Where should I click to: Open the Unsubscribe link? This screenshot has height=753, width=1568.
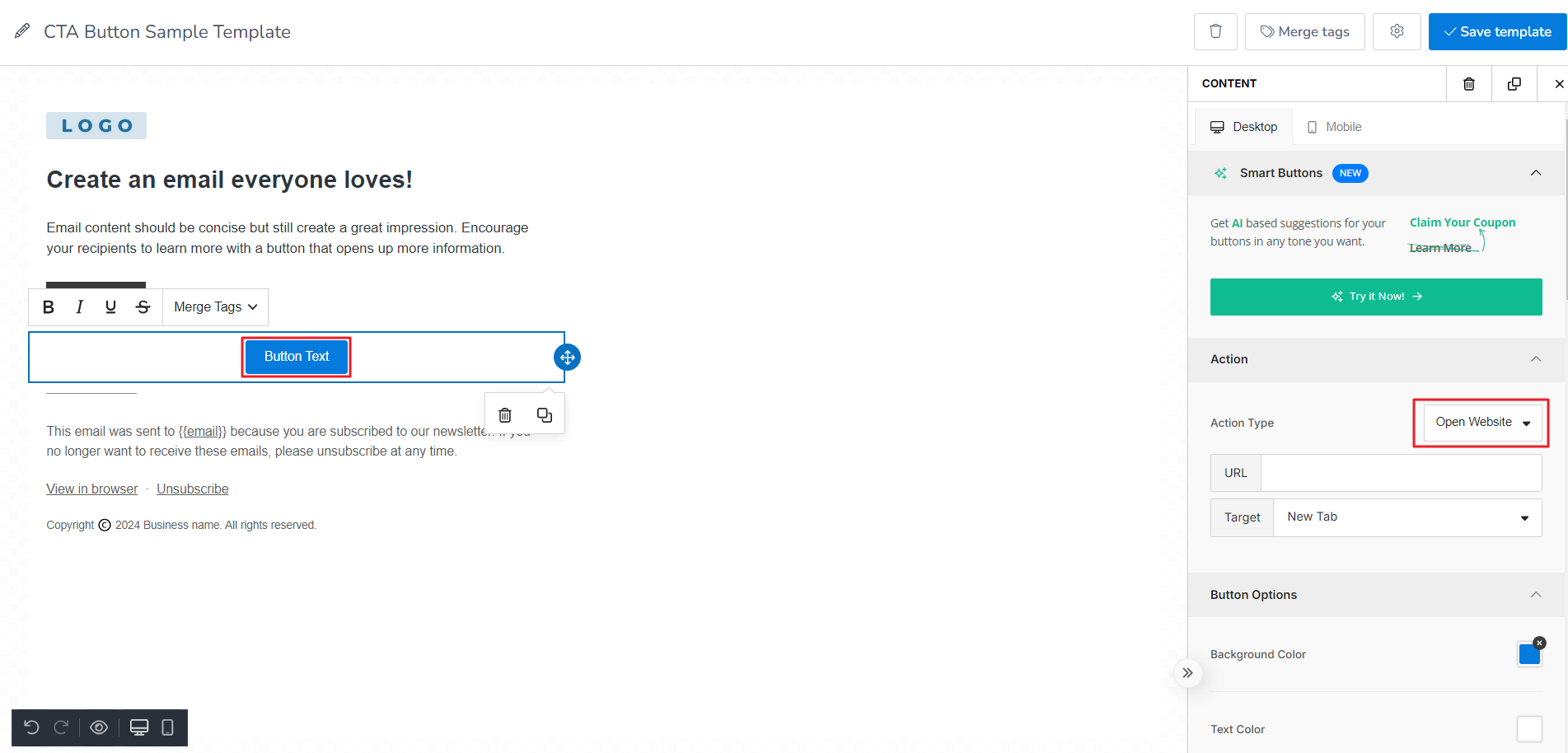click(x=192, y=489)
